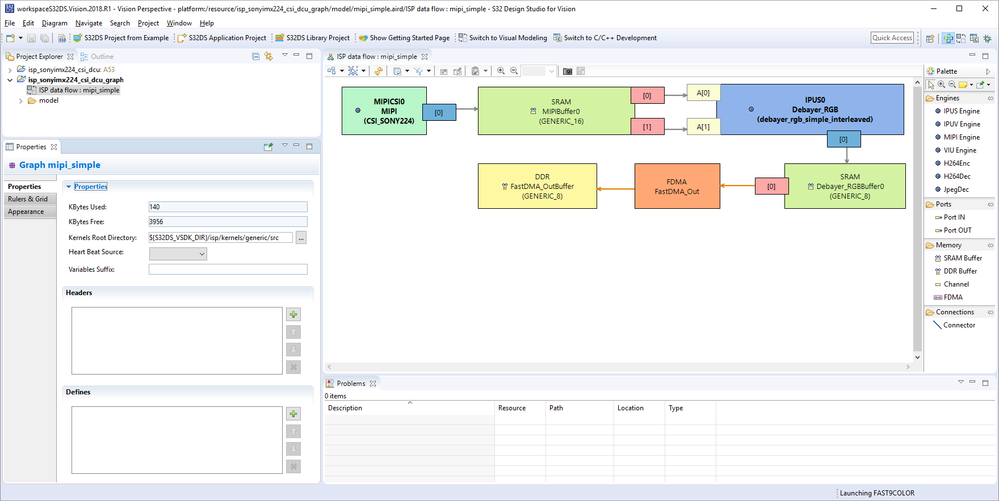Image resolution: width=999 pixels, height=501 pixels.
Task: Open the Heart Beat Source dropdown
Action: (x=178, y=254)
